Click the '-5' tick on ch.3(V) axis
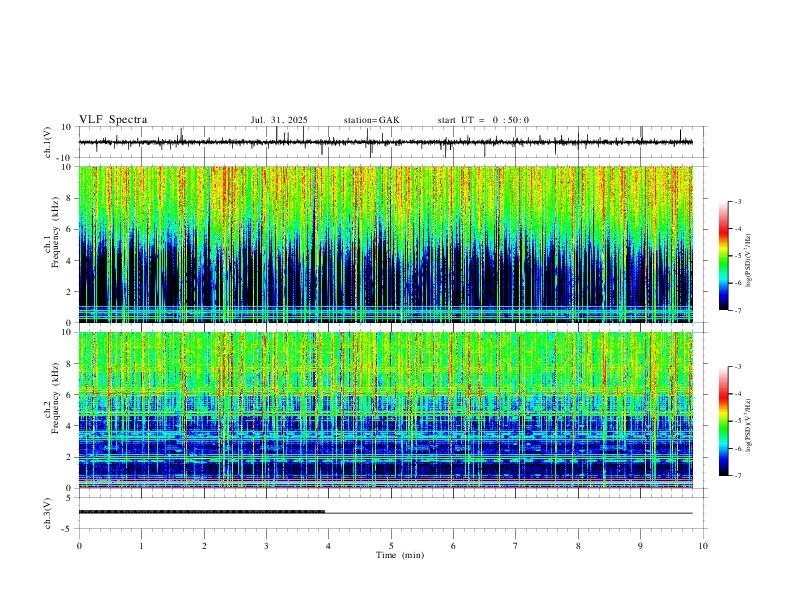The image size is (792, 612). click(x=68, y=529)
